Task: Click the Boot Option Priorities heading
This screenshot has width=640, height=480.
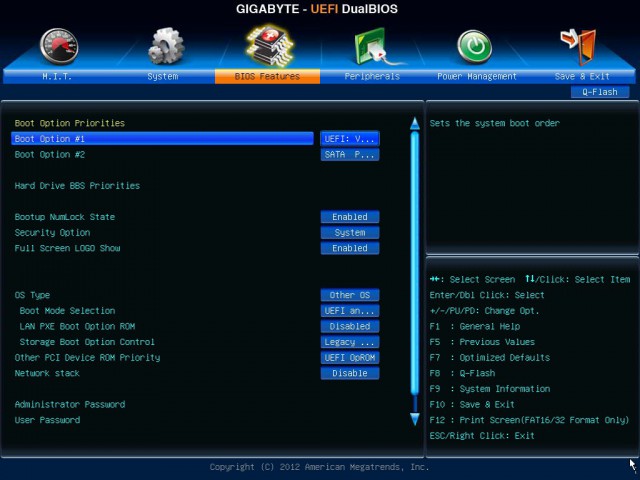Action: pos(69,123)
